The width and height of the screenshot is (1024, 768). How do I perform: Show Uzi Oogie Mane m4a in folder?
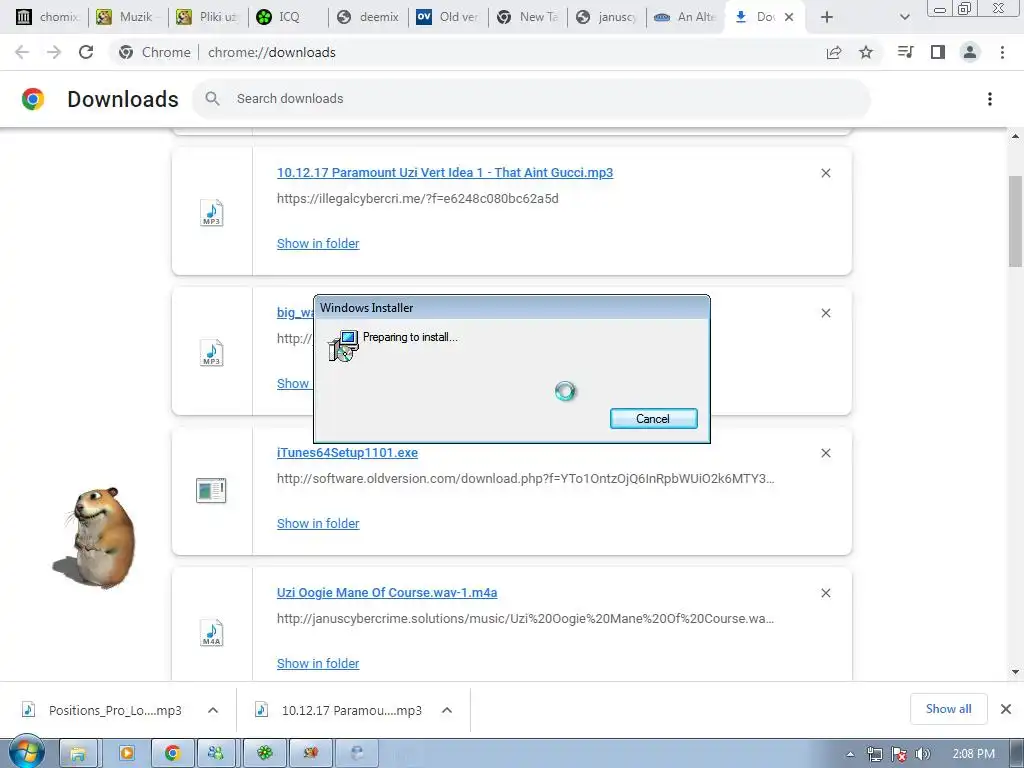(318, 664)
